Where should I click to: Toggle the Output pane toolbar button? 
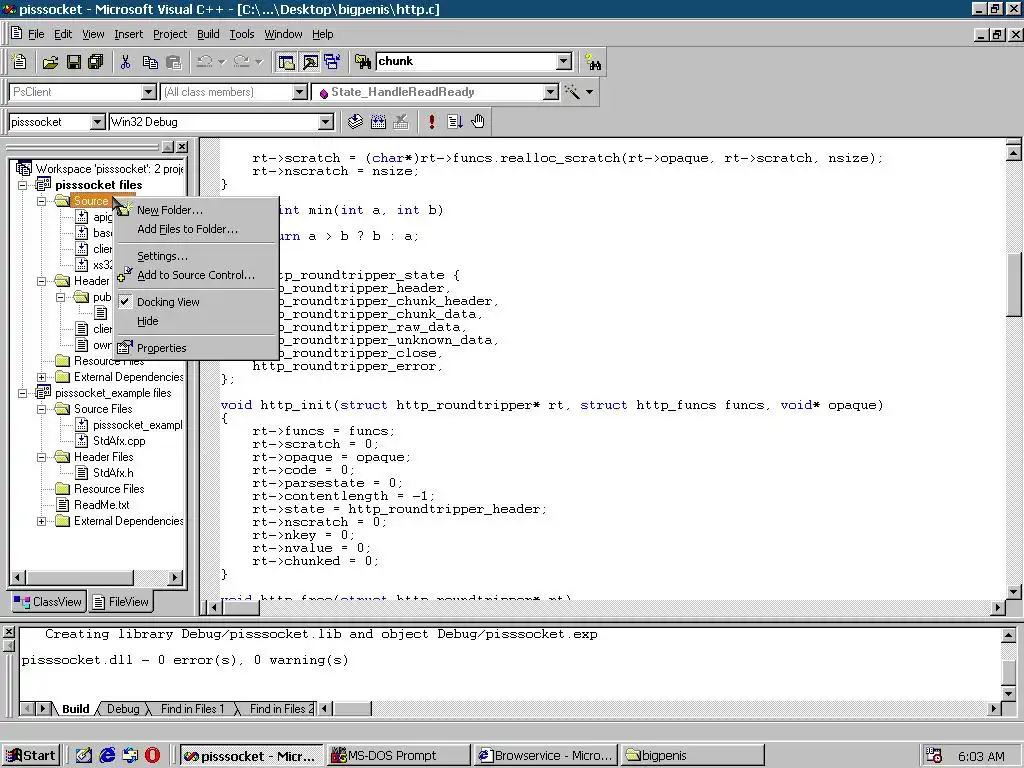click(x=310, y=62)
